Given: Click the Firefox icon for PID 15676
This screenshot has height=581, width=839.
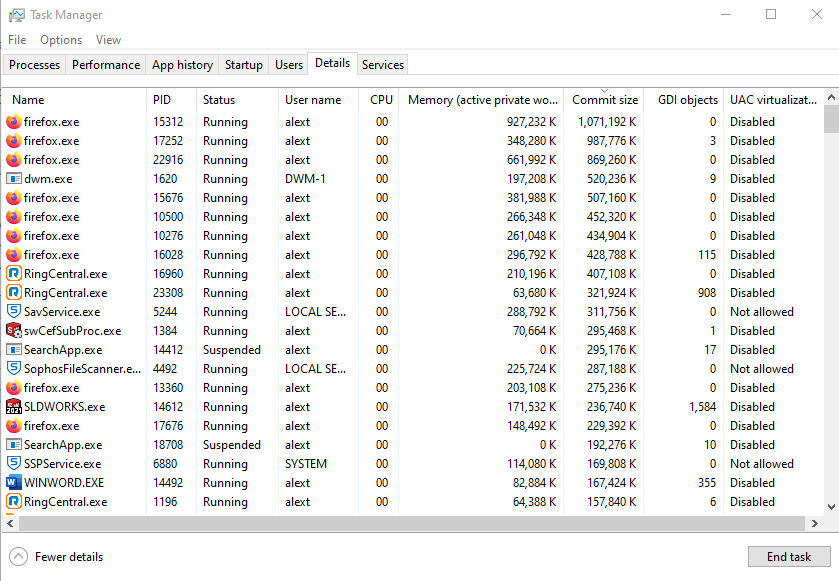Looking at the screenshot, I should click(x=14, y=198).
